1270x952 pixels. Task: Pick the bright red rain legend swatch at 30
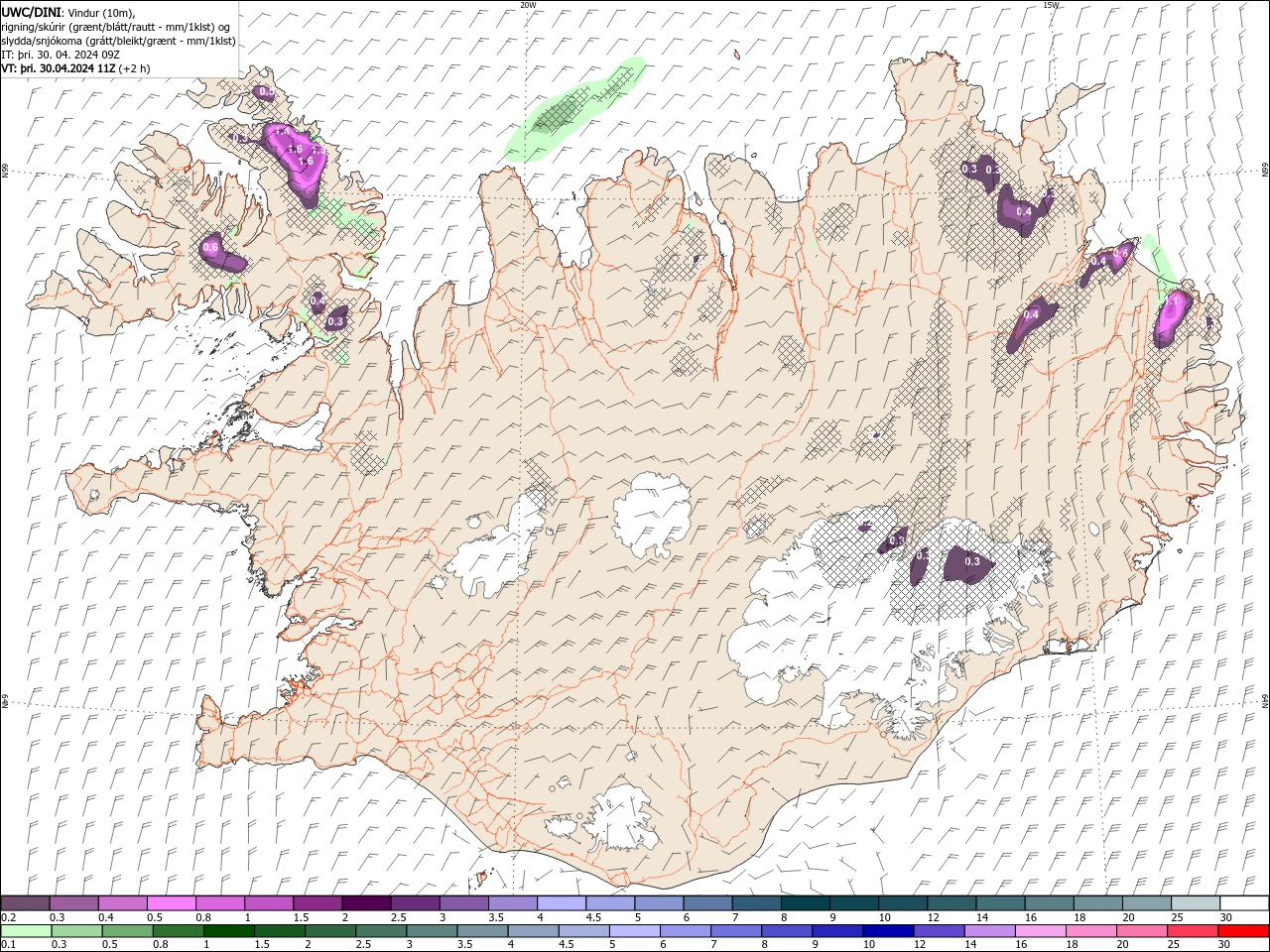click(x=1244, y=931)
